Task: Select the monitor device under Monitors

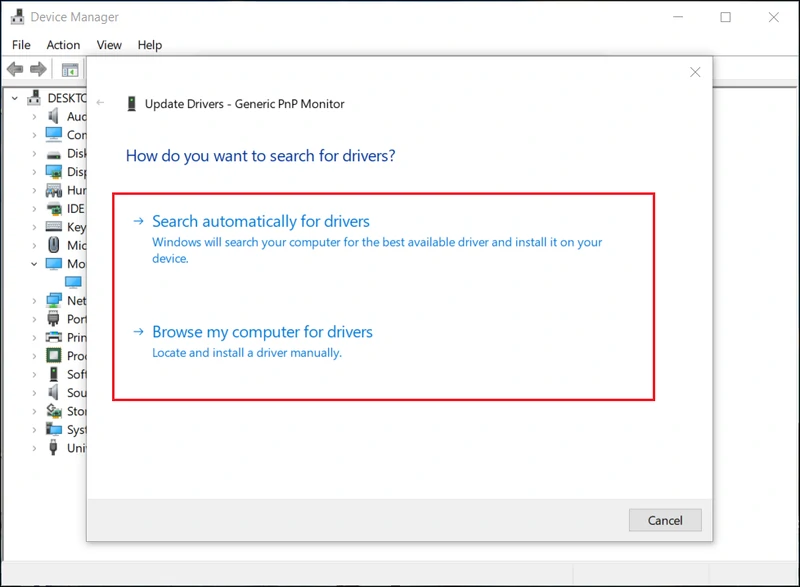Action: pos(72,283)
